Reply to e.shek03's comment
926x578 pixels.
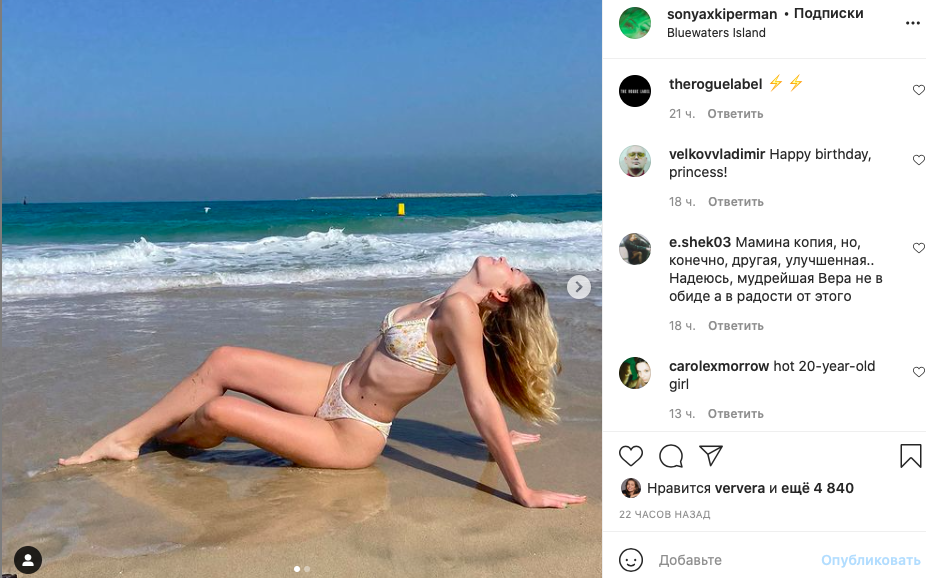click(736, 326)
